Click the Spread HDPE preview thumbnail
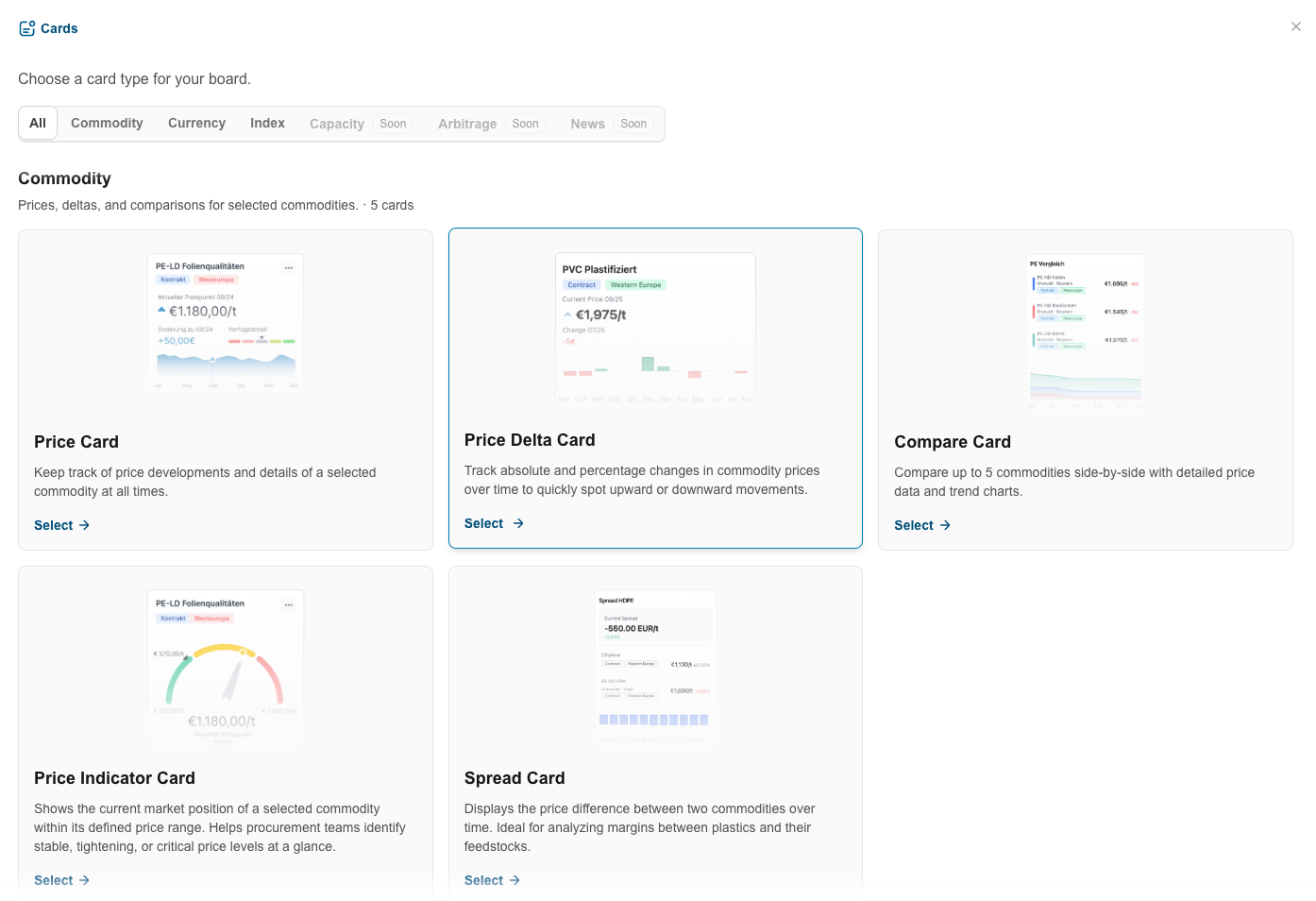This screenshot has height=901, width=1316. click(x=655, y=668)
